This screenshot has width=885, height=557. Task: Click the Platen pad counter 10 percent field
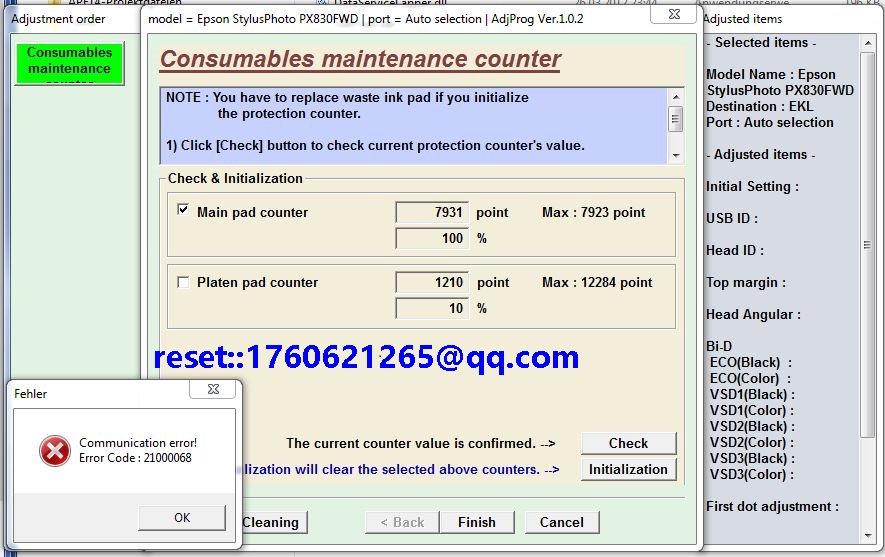(432, 308)
